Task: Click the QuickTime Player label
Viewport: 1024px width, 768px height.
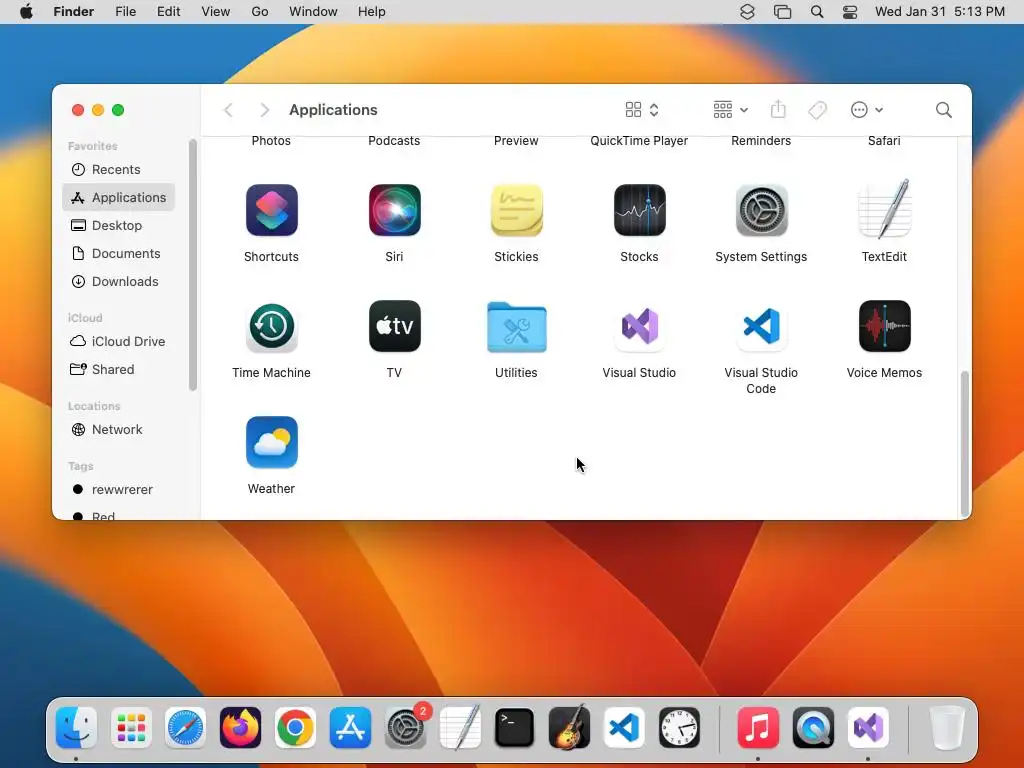Action: tap(639, 140)
